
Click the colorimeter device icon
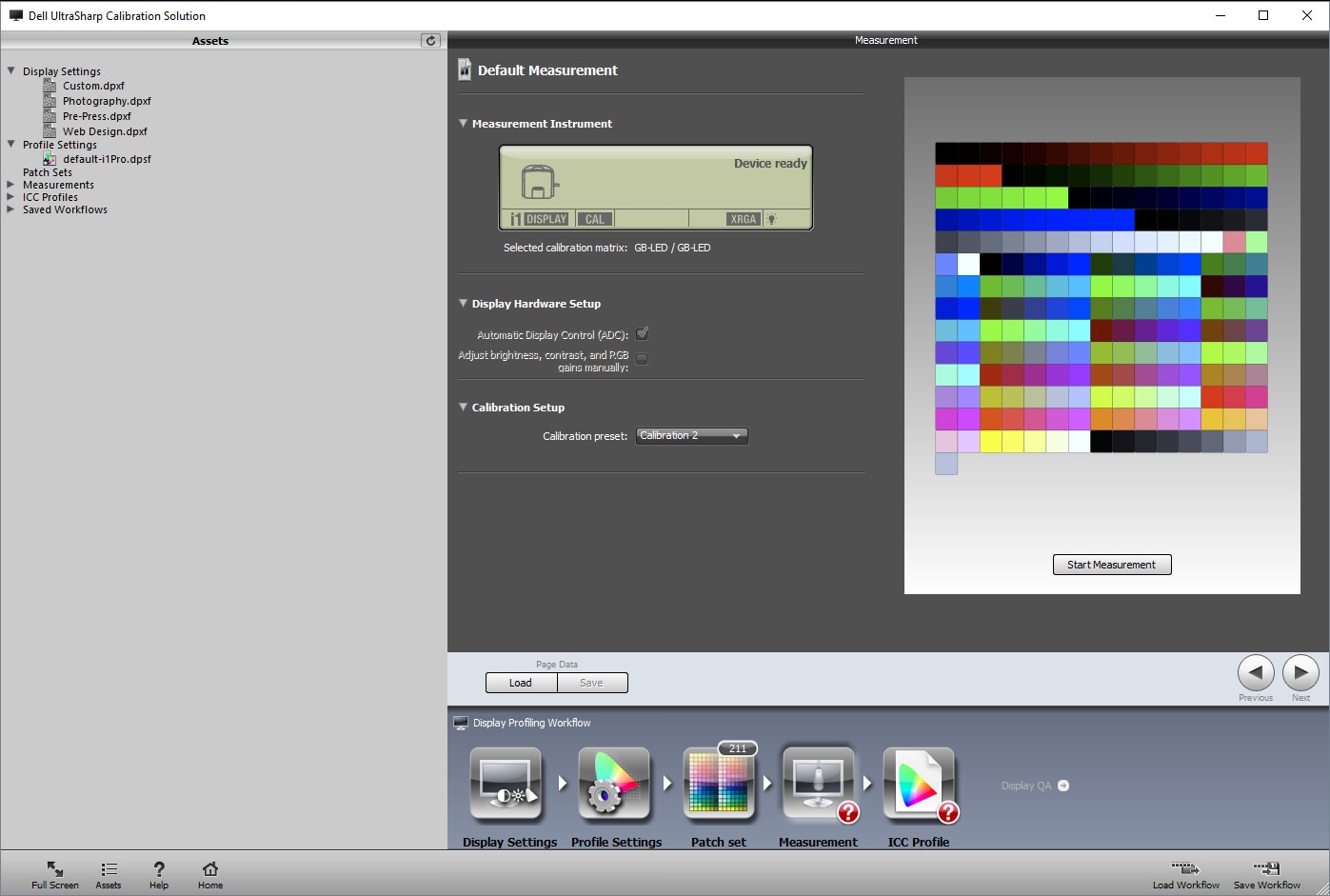540,181
